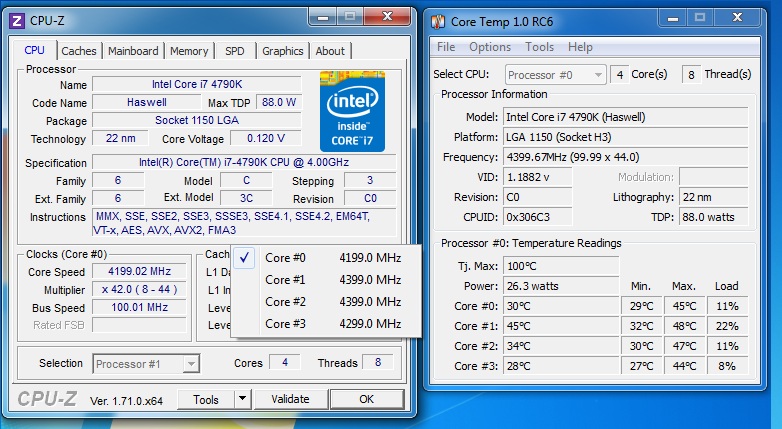The width and height of the screenshot is (782, 429).
Task: Click Core #3 load value 8%
Action: 728,366
